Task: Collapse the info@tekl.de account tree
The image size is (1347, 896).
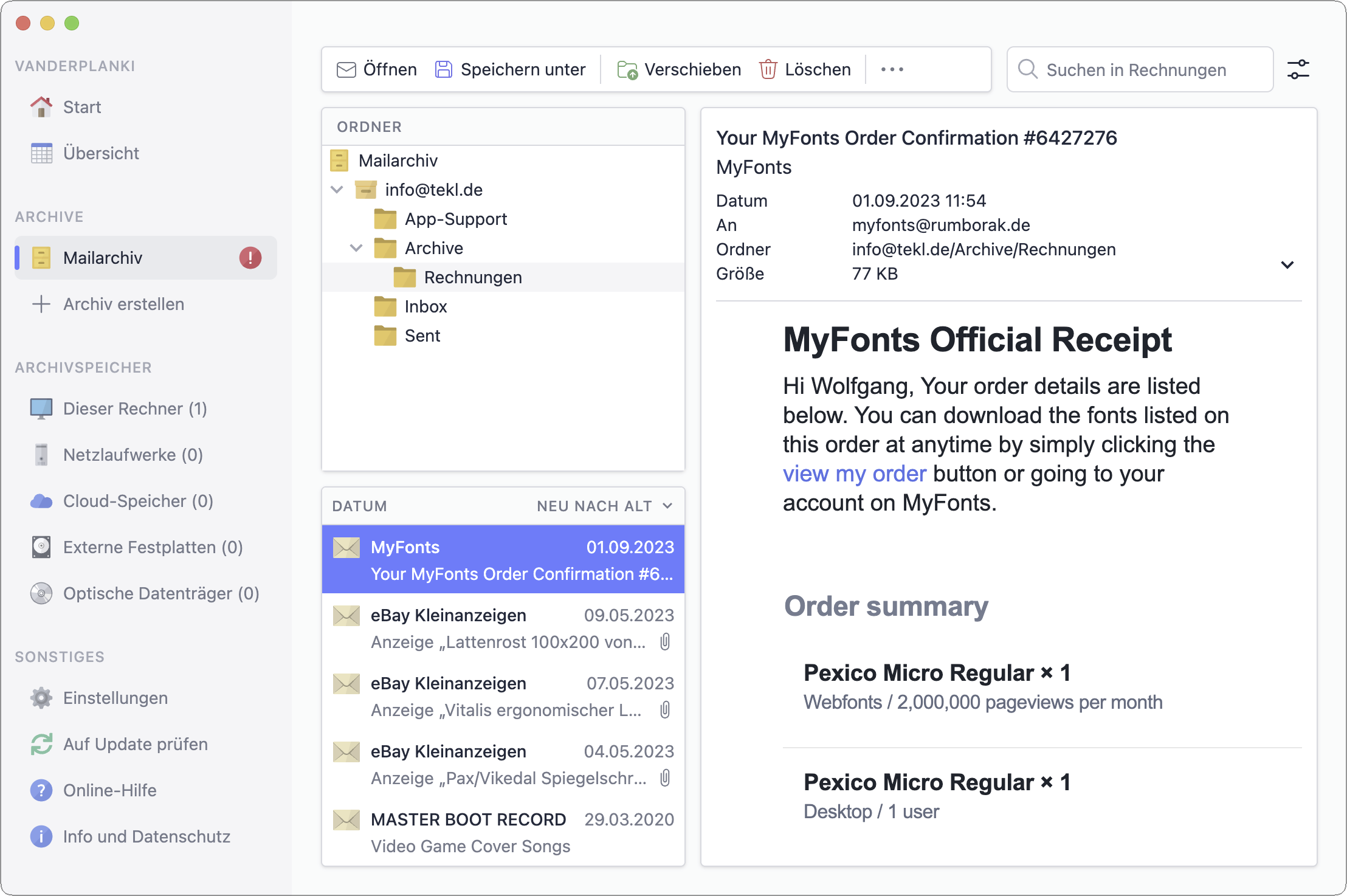Action: (x=337, y=190)
